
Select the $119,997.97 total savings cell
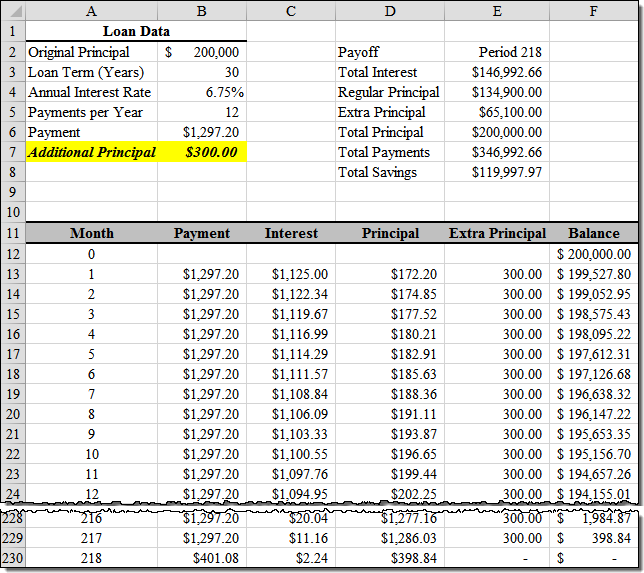497,172
